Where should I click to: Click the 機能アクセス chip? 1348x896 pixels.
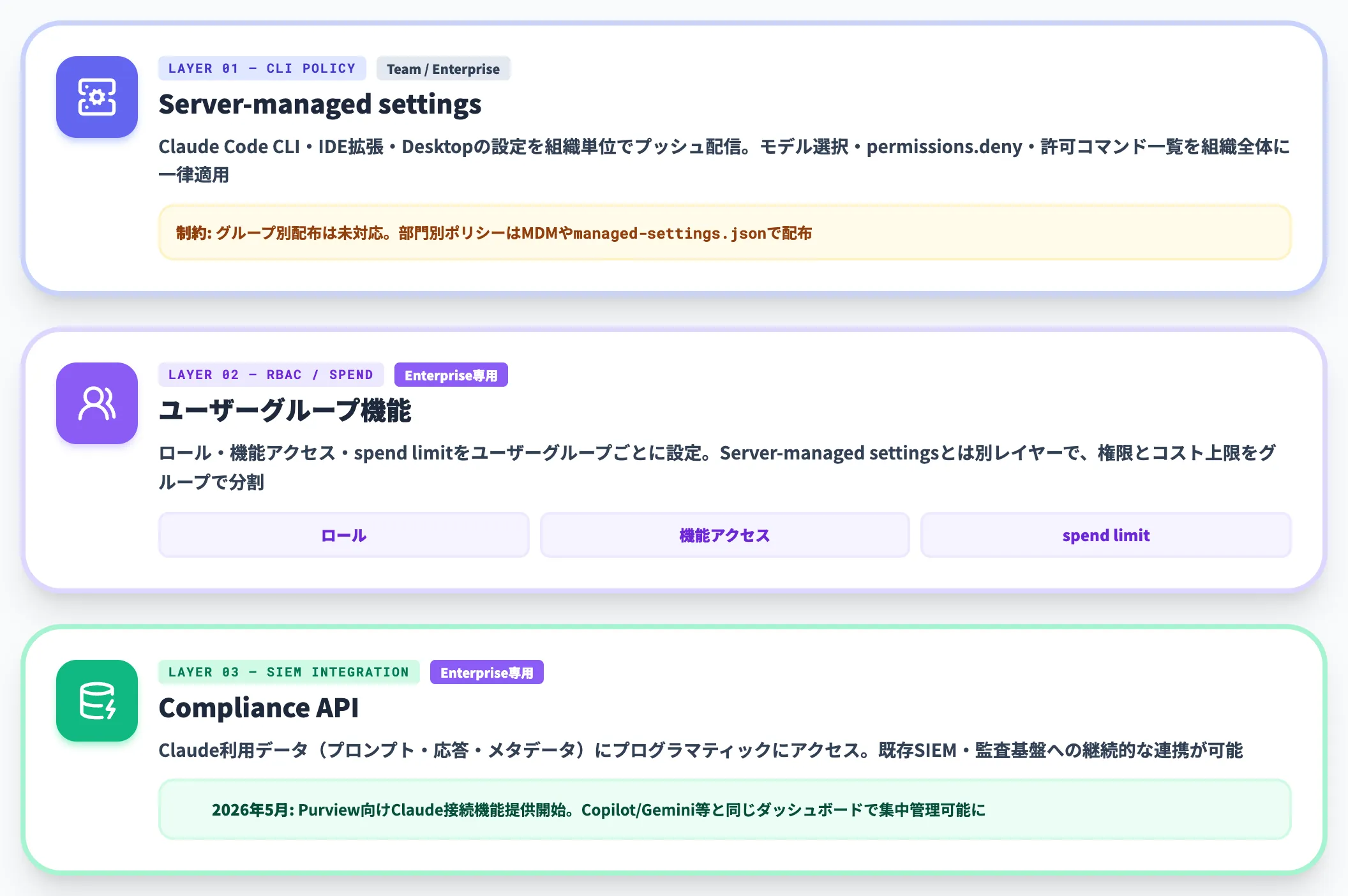[x=724, y=535]
